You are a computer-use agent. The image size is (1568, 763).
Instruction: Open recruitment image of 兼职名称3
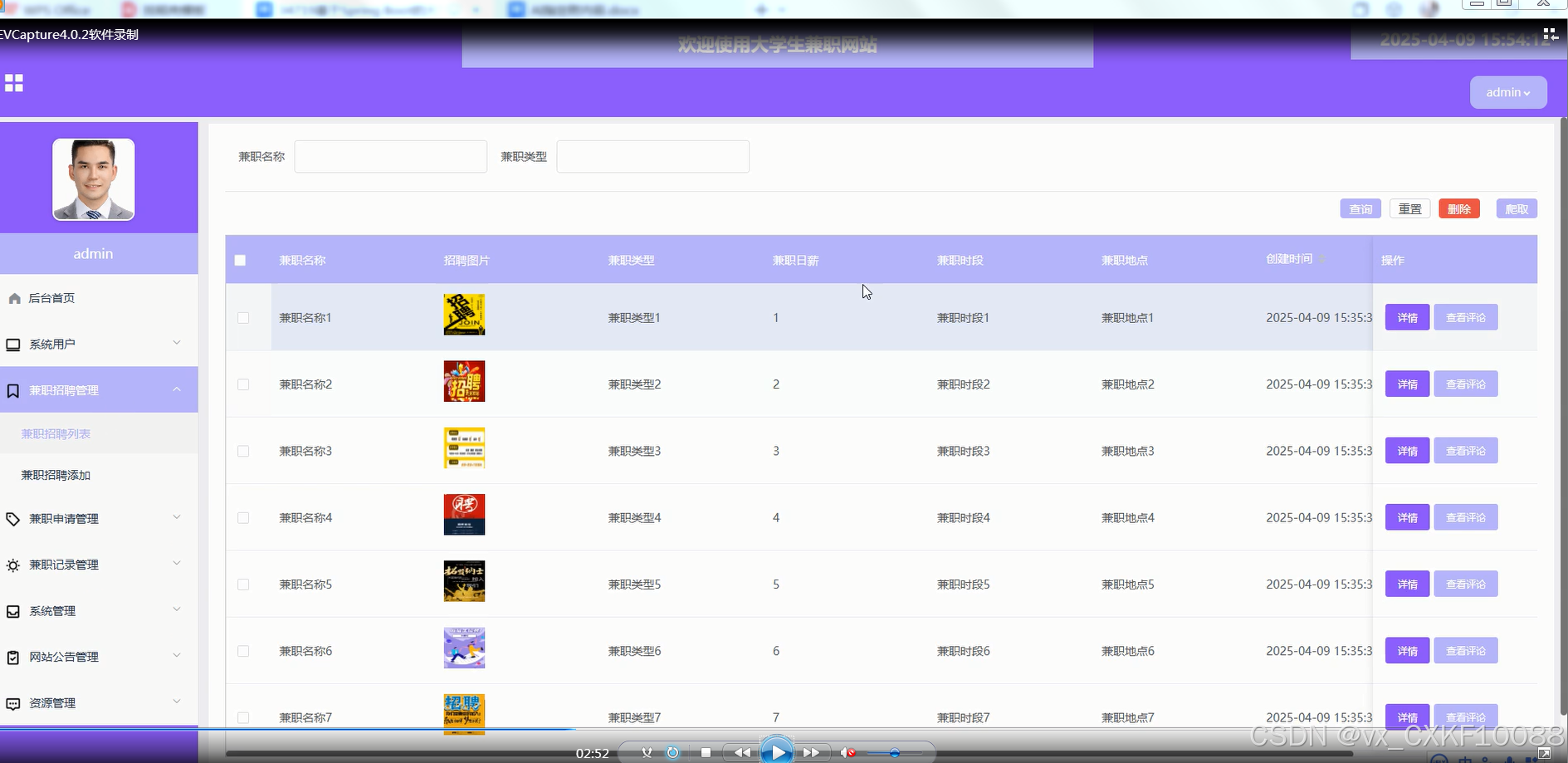[464, 448]
